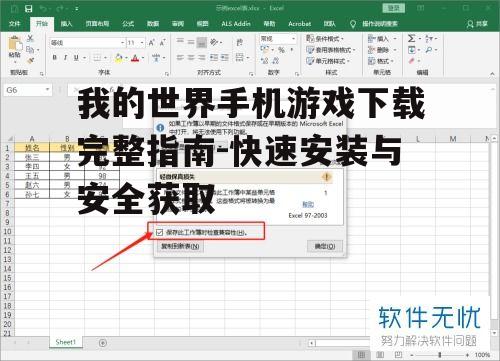The width and height of the screenshot is (500, 361).
Task: Open the font name dropdown
Action: (122, 43)
